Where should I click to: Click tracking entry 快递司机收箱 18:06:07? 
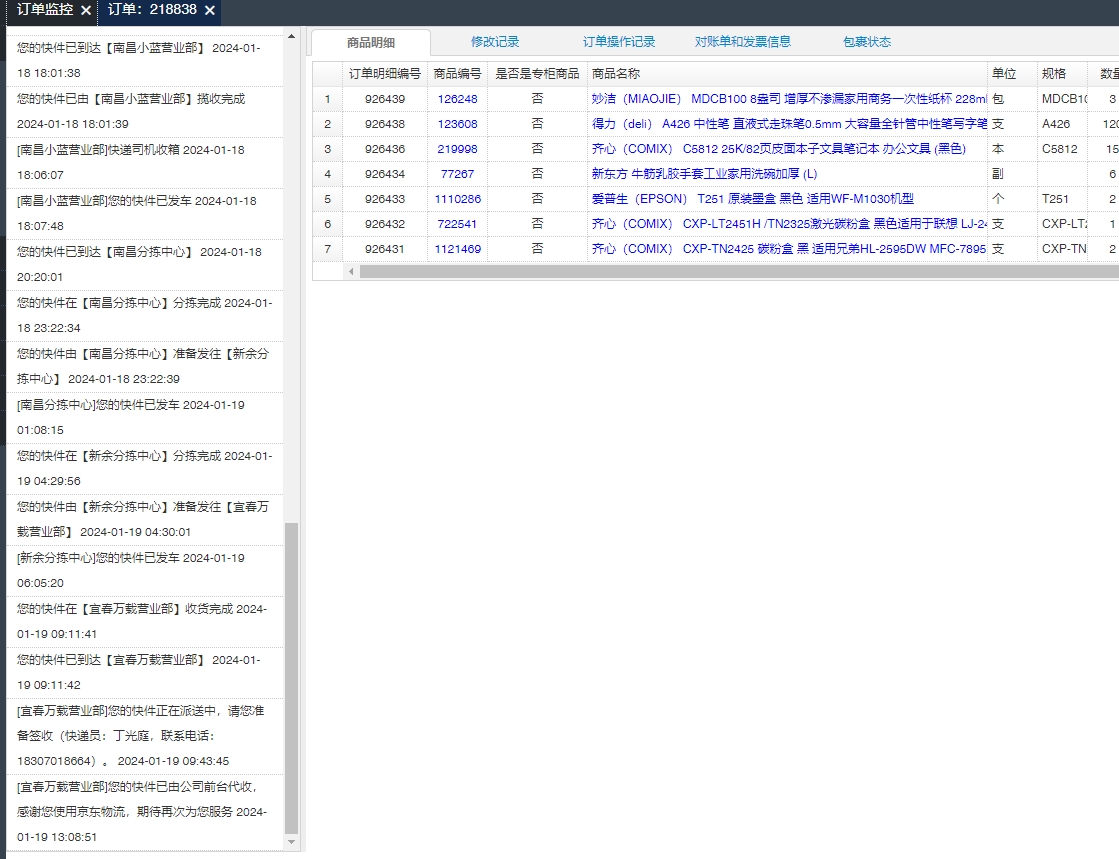pos(145,163)
